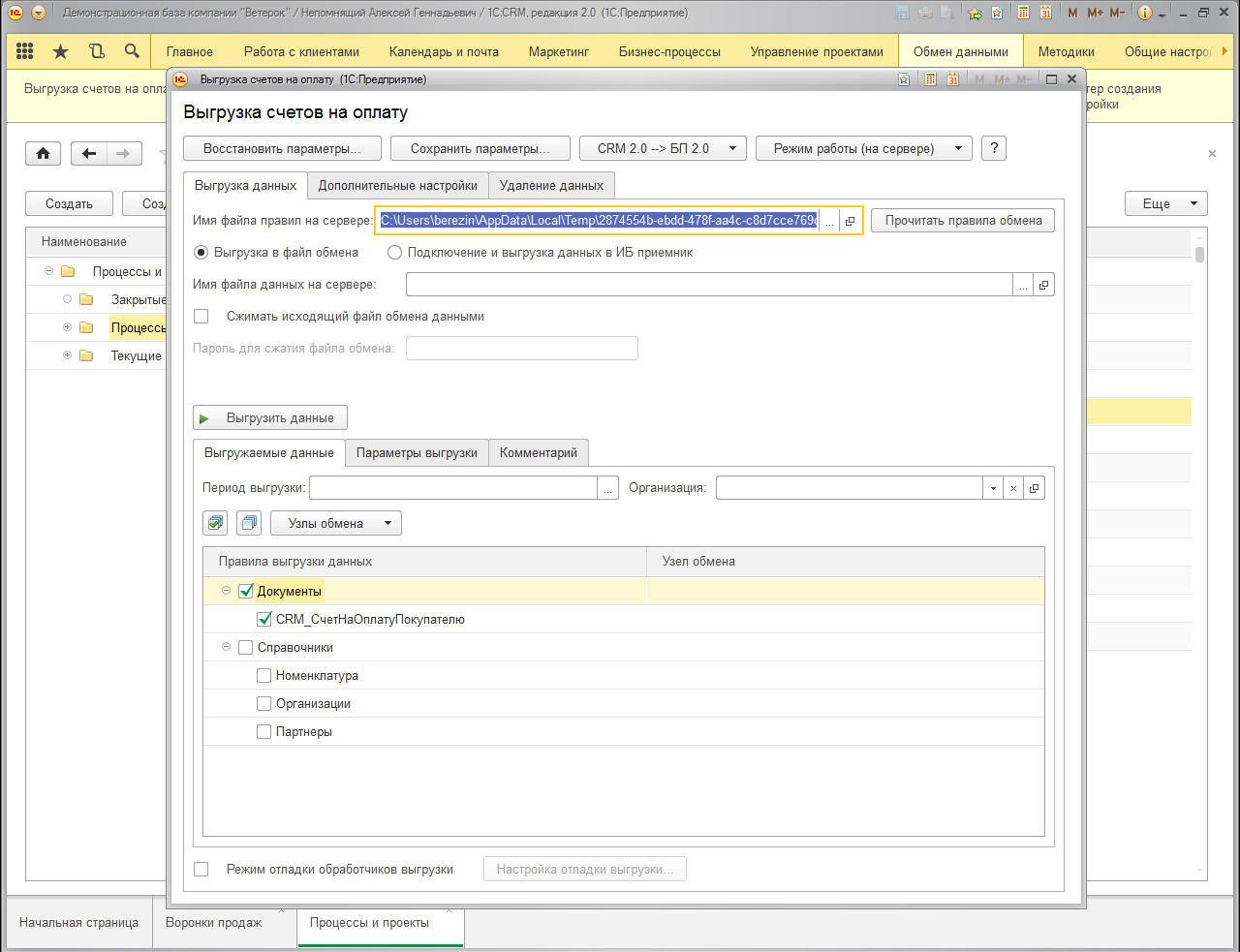Check the Партнеры checkbox
Viewport: 1240px width, 952px height.
pyautogui.click(x=263, y=731)
